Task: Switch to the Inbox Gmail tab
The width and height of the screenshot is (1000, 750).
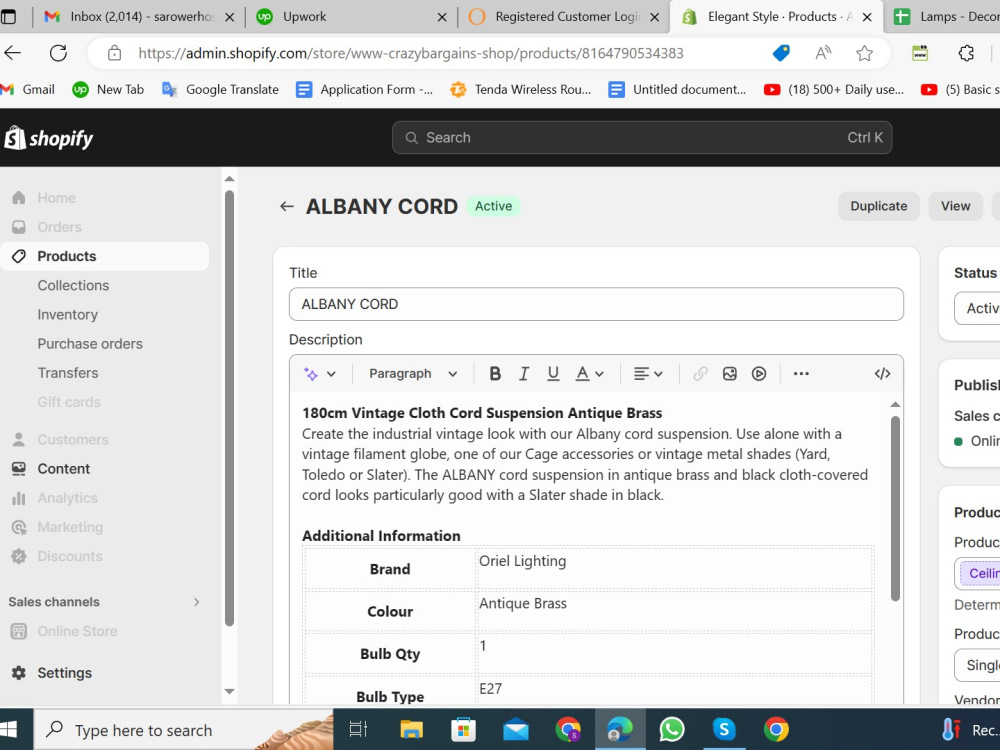Action: (138, 17)
